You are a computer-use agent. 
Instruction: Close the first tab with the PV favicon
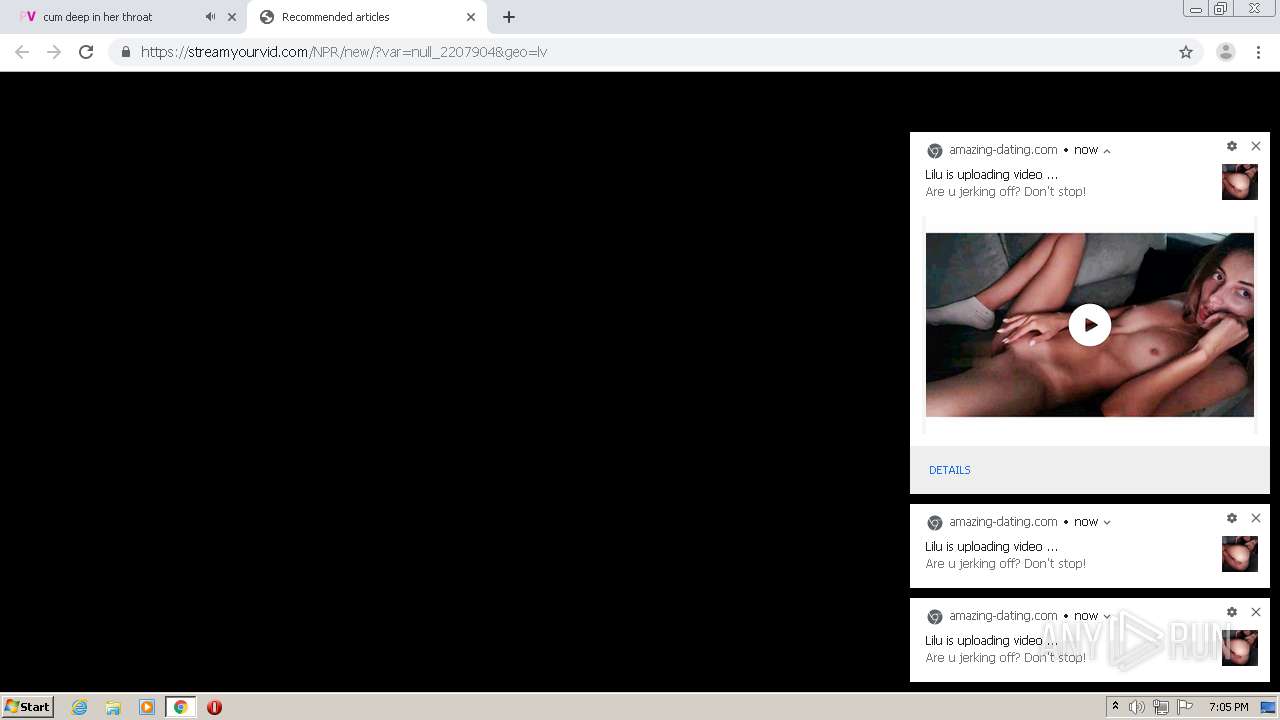pos(232,17)
